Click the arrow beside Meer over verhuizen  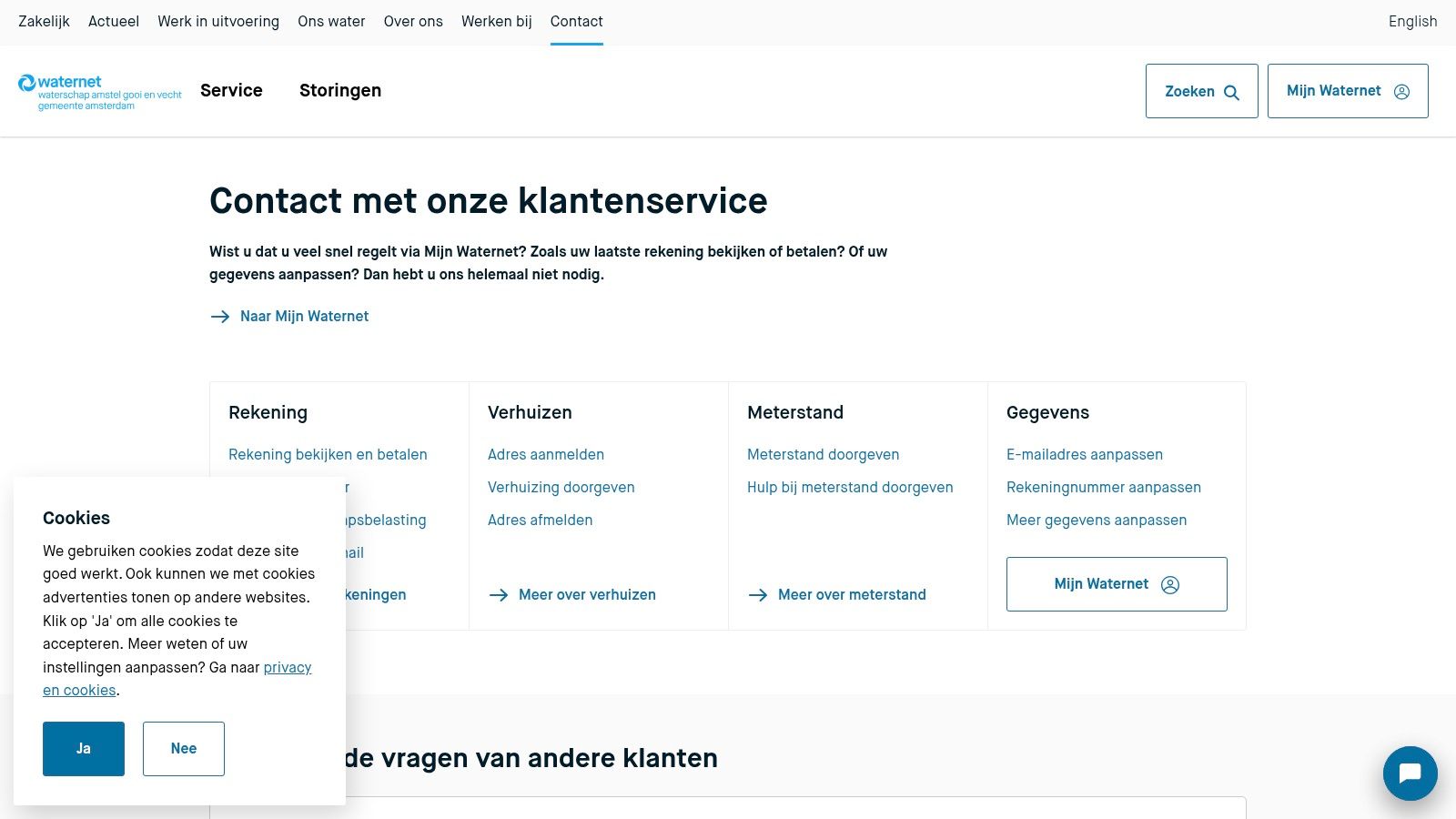coord(500,594)
